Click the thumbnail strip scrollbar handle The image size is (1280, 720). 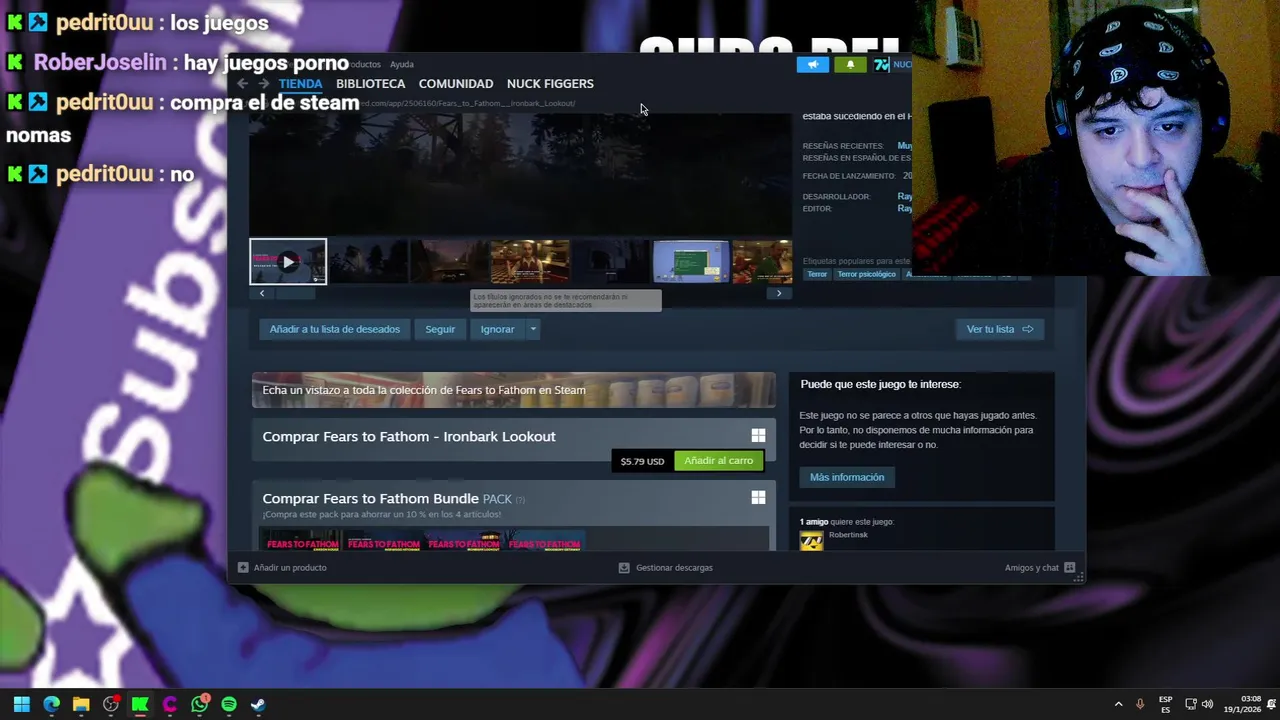pos(295,293)
